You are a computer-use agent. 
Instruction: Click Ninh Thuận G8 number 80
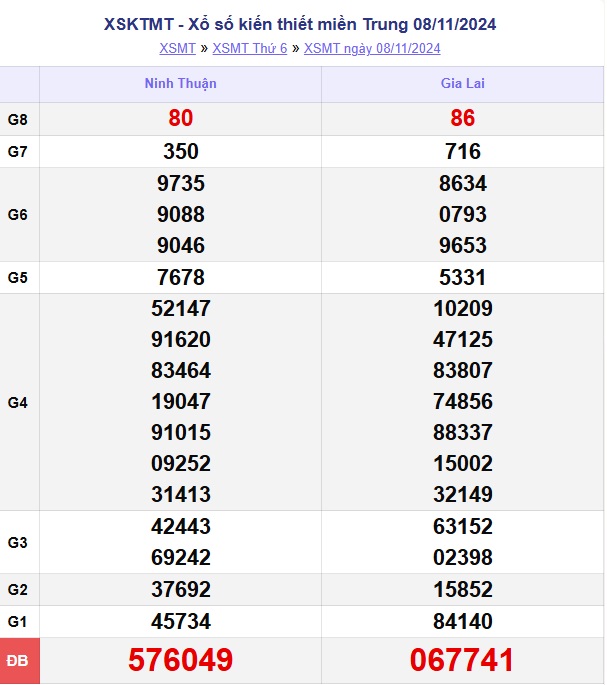click(x=181, y=119)
